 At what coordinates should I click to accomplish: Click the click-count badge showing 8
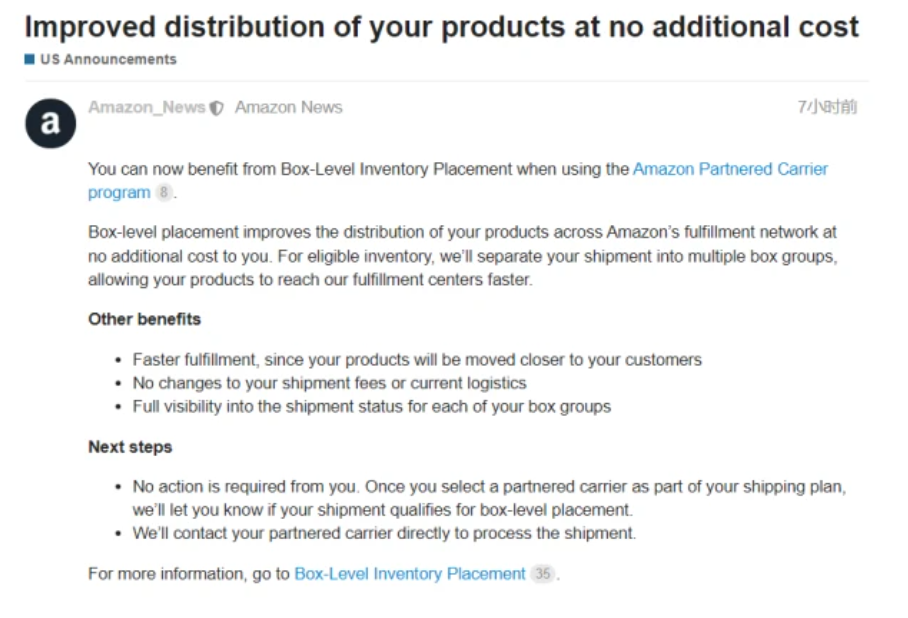click(x=164, y=192)
